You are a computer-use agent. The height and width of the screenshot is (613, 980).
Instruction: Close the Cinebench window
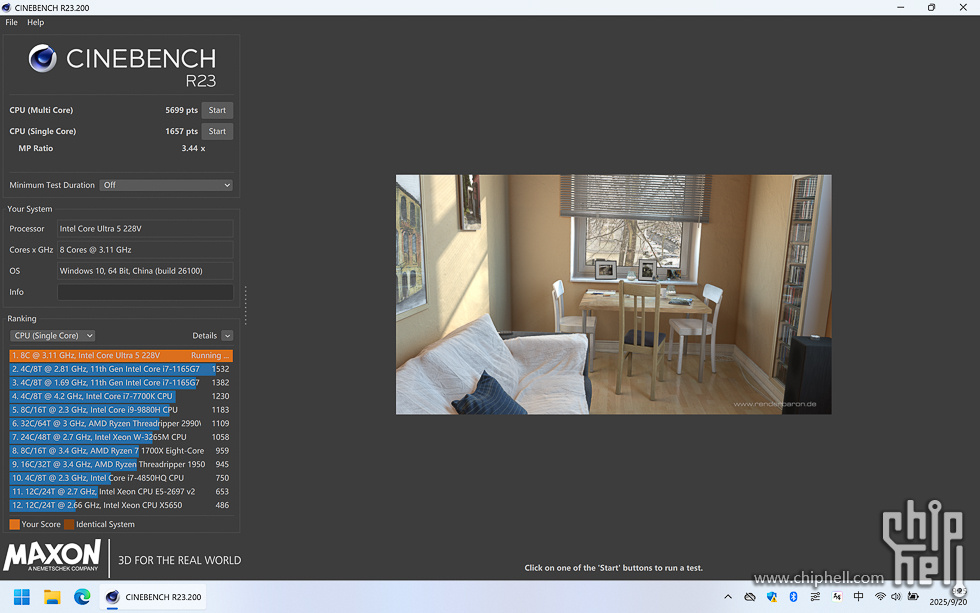[x=963, y=7]
